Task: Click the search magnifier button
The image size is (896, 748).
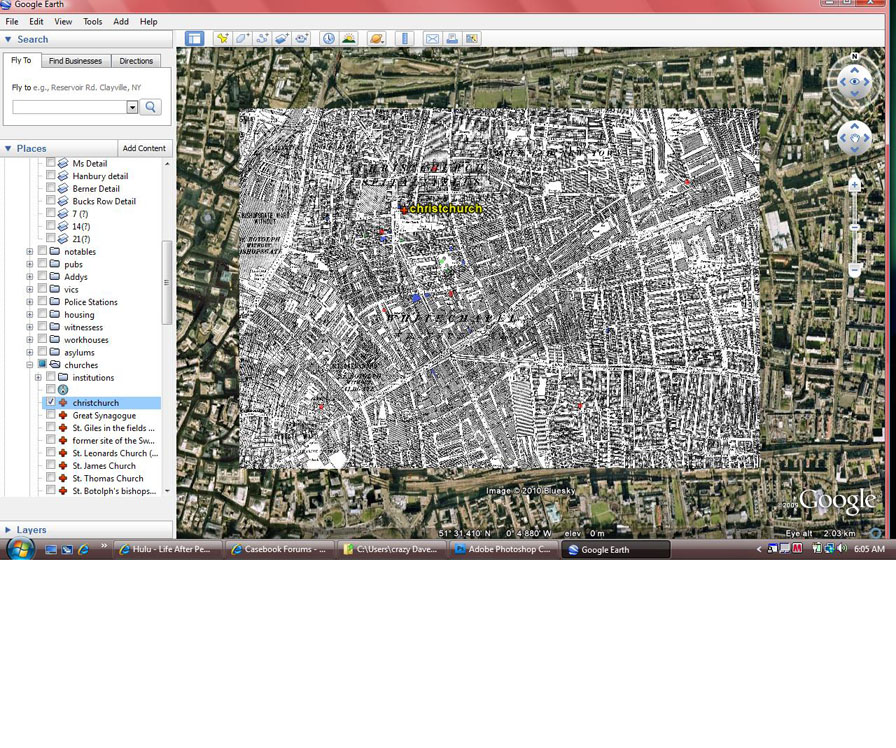Action: (151, 107)
